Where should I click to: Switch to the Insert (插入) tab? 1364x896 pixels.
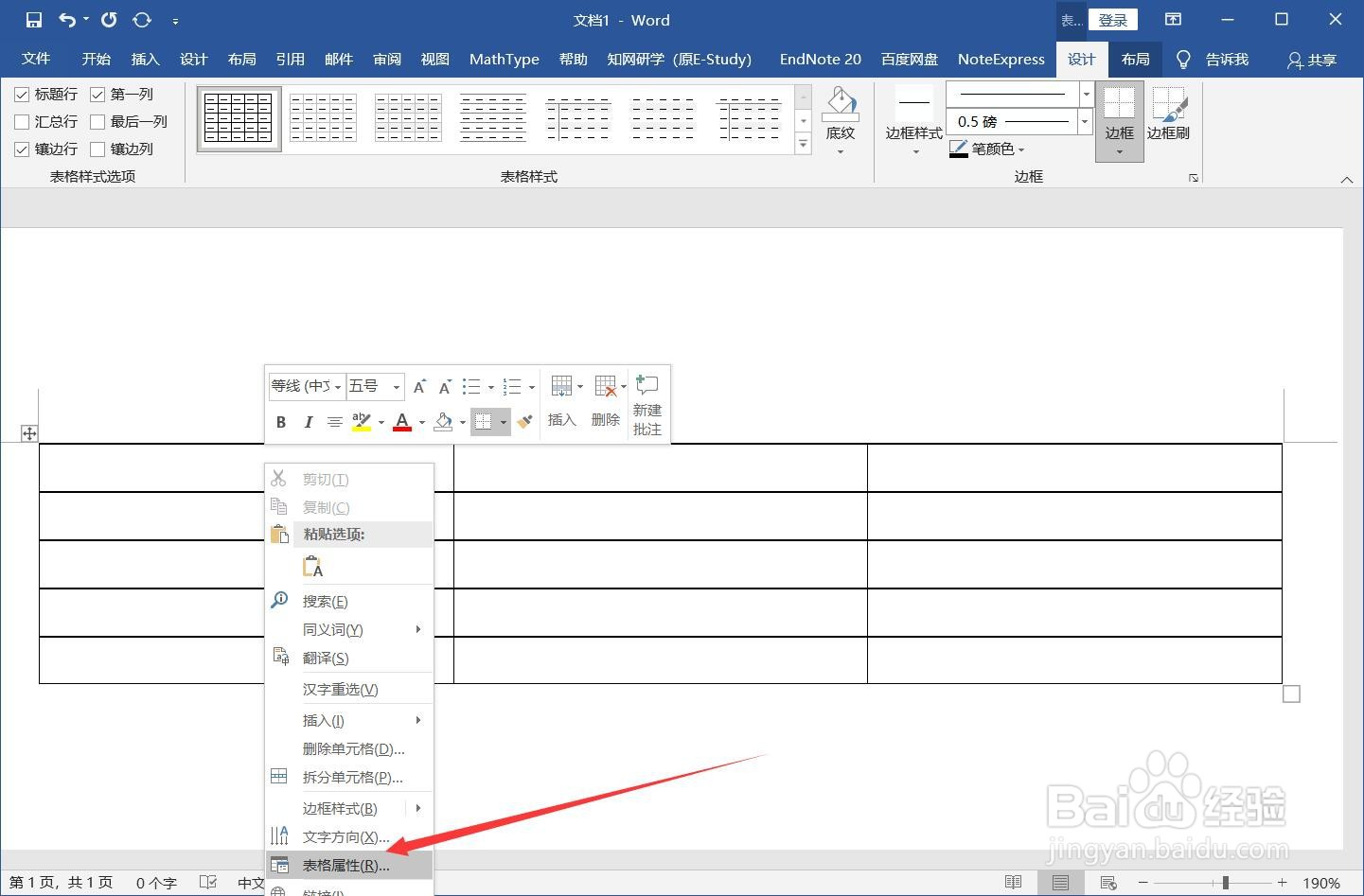(145, 59)
